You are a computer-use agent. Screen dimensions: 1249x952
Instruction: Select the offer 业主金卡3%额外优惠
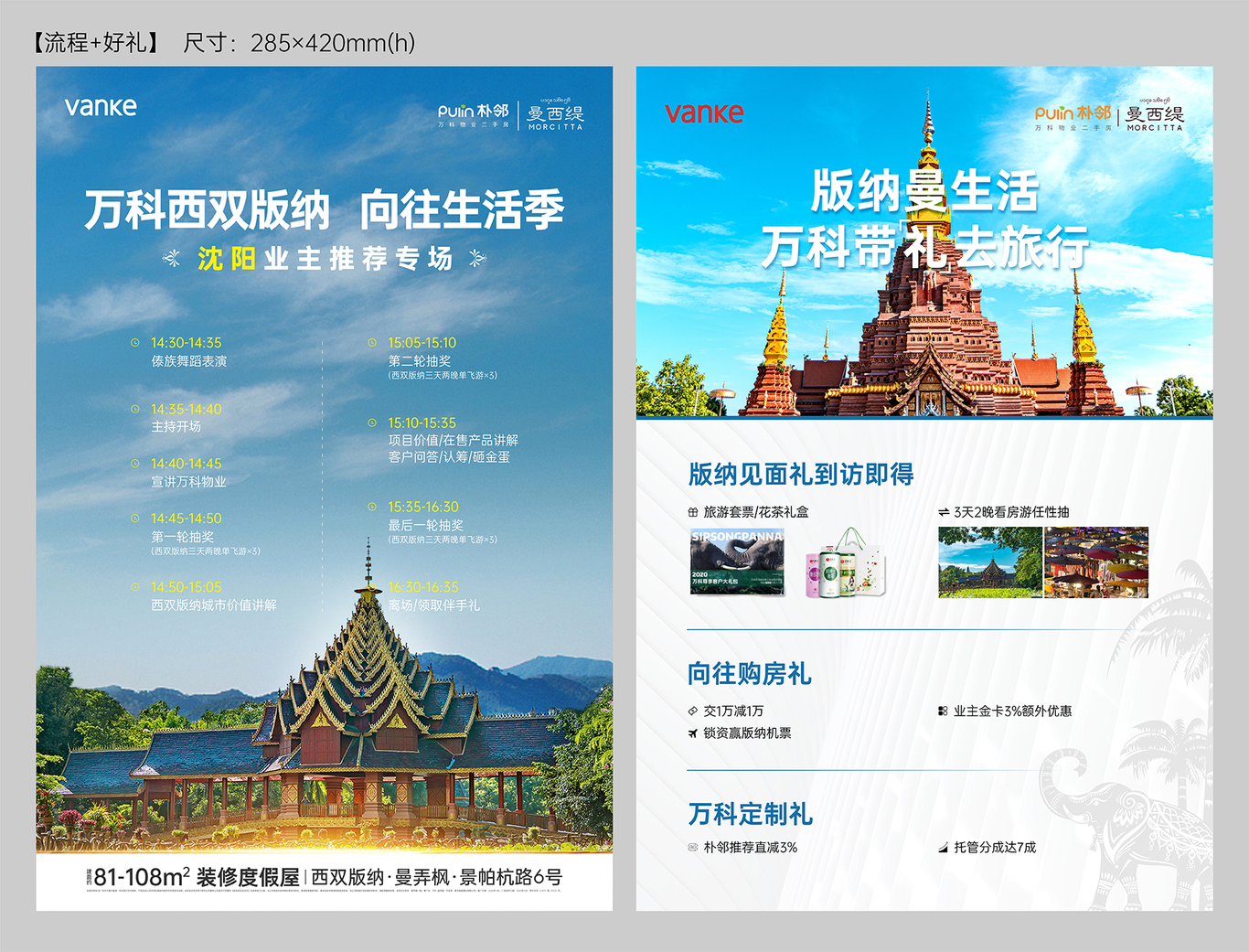point(1013,711)
